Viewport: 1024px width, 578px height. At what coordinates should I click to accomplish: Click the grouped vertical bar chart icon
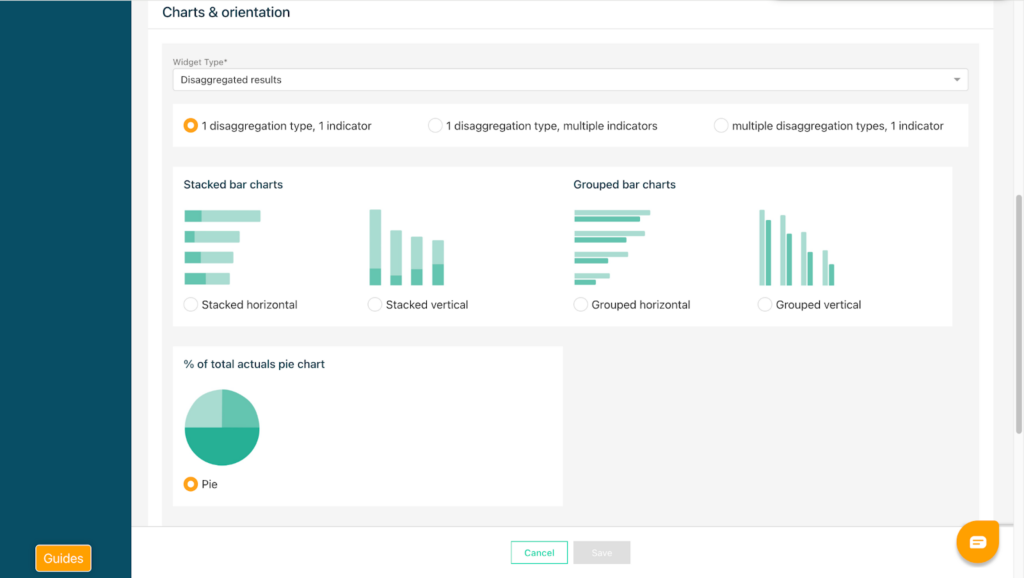[x=796, y=248]
